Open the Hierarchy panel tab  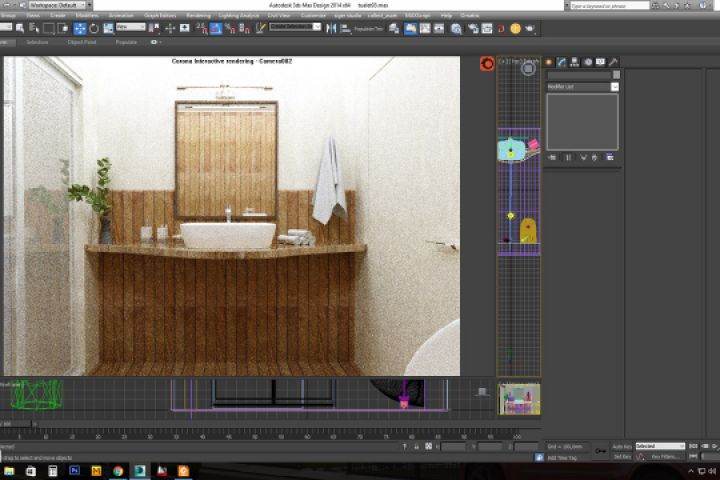pyautogui.click(x=575, y=63)
